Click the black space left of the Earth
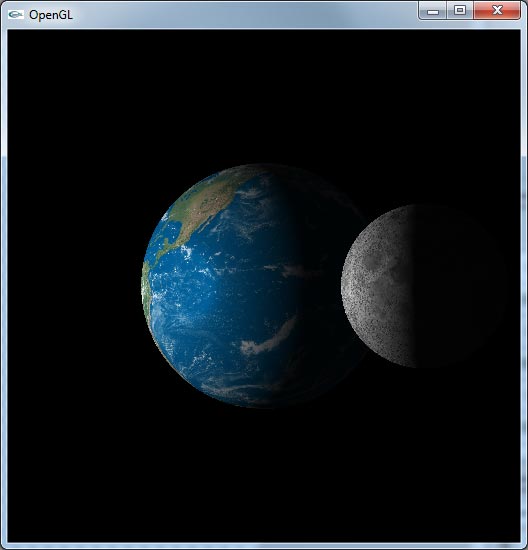 click(x=74, y=286)
